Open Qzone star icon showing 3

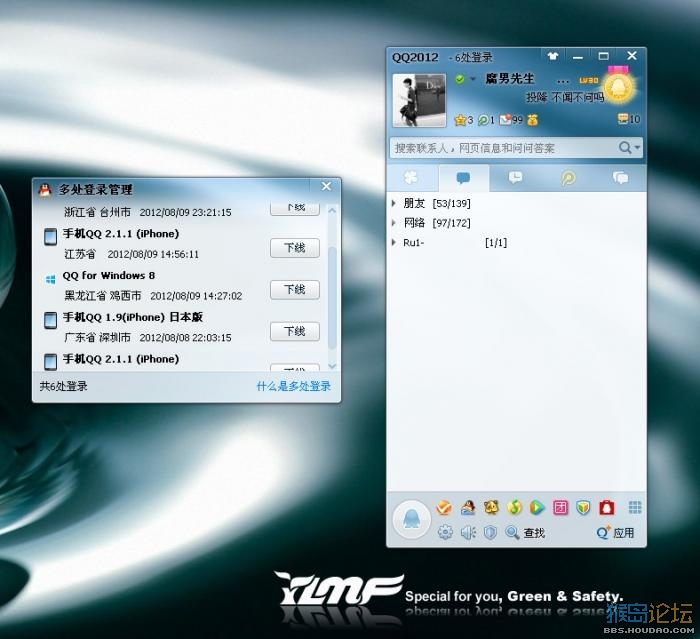[463, 120]
